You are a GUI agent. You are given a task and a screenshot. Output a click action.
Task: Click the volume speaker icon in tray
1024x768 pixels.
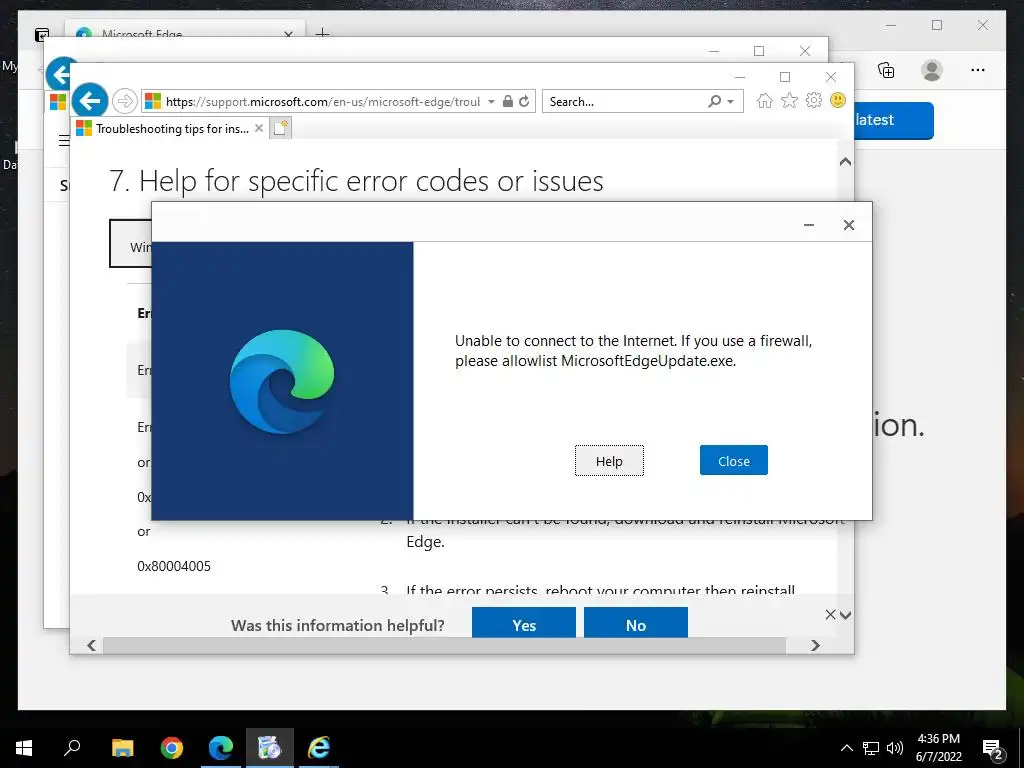[x=895, y=748]
